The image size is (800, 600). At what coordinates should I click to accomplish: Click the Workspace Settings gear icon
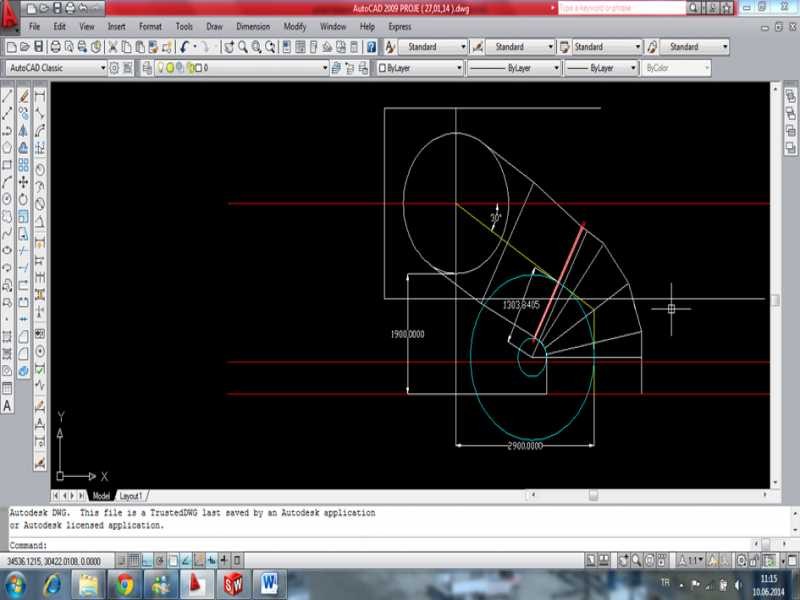114,68
